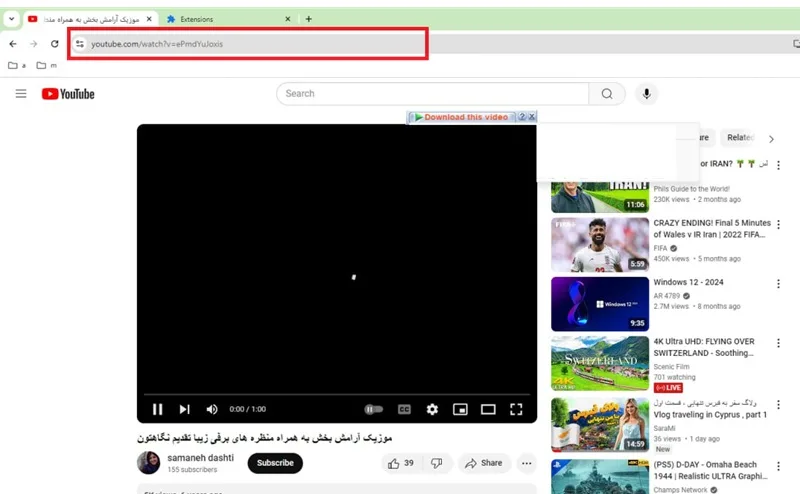This screenshot has height=494, width=800.
Task: Open the IRAN thumbnail showing 11:06
Action: [600, 197]
